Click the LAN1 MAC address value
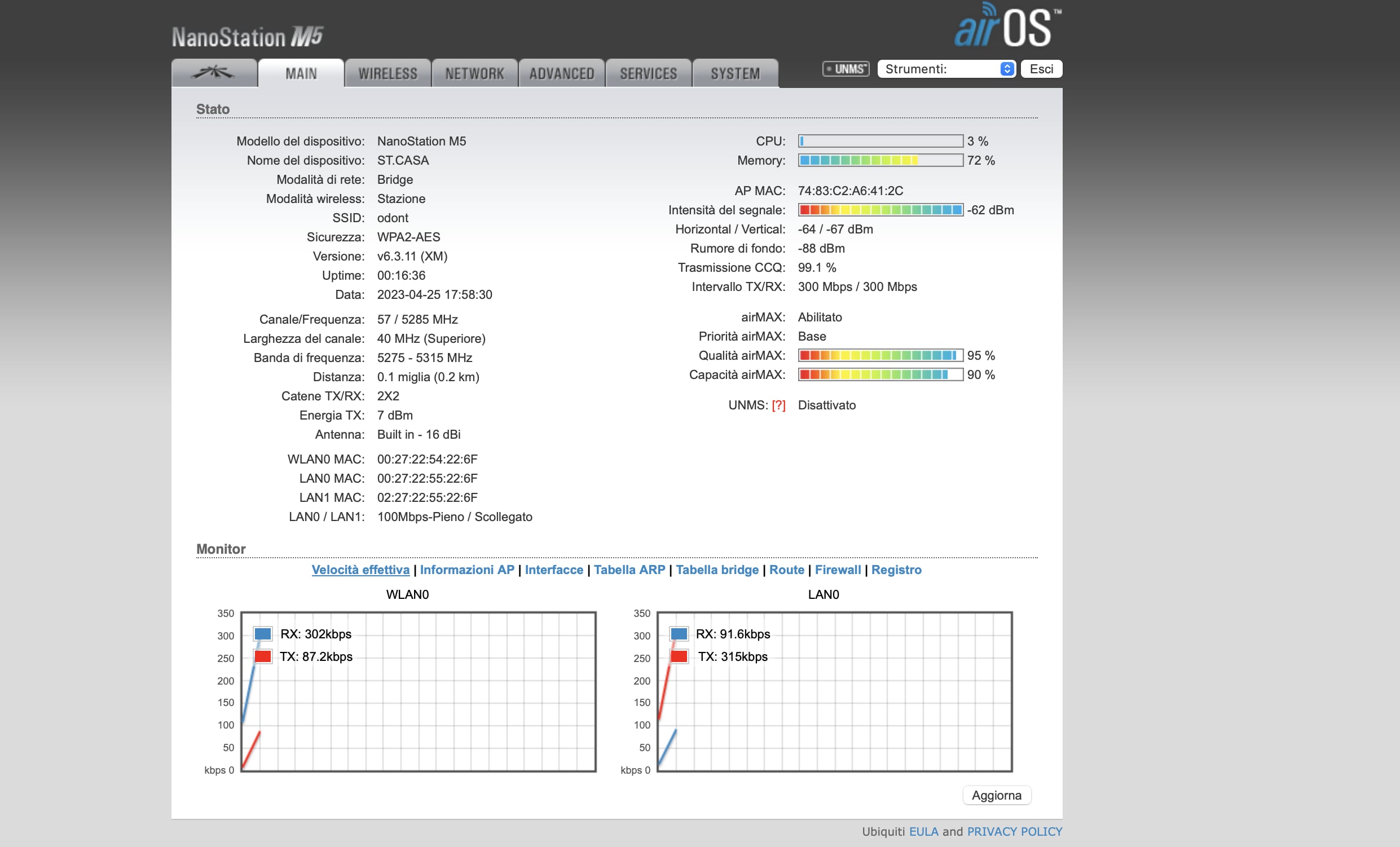Viewport: 1400px width, 847px height. [x=427, y=497]
